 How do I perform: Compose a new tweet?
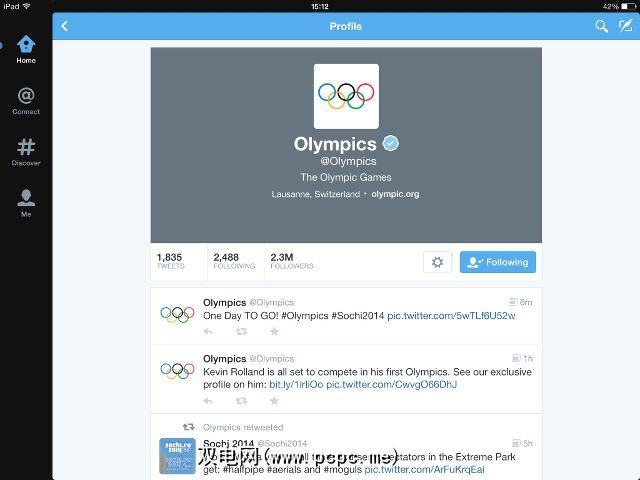[625, 26]
